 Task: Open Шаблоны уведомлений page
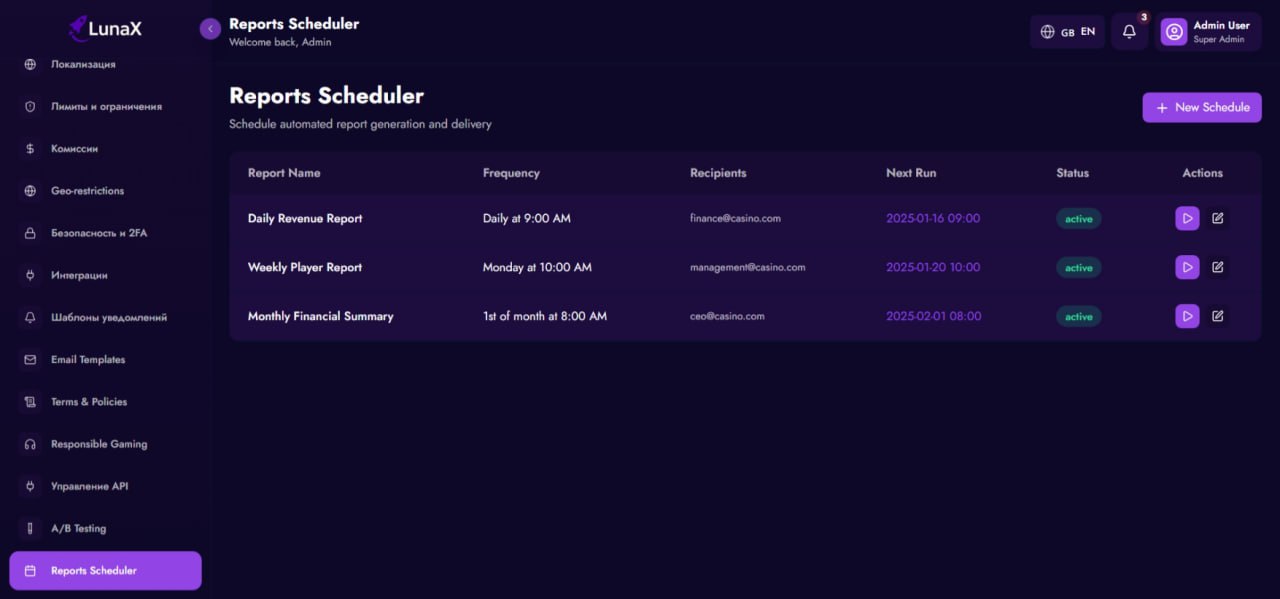[105, 317]
